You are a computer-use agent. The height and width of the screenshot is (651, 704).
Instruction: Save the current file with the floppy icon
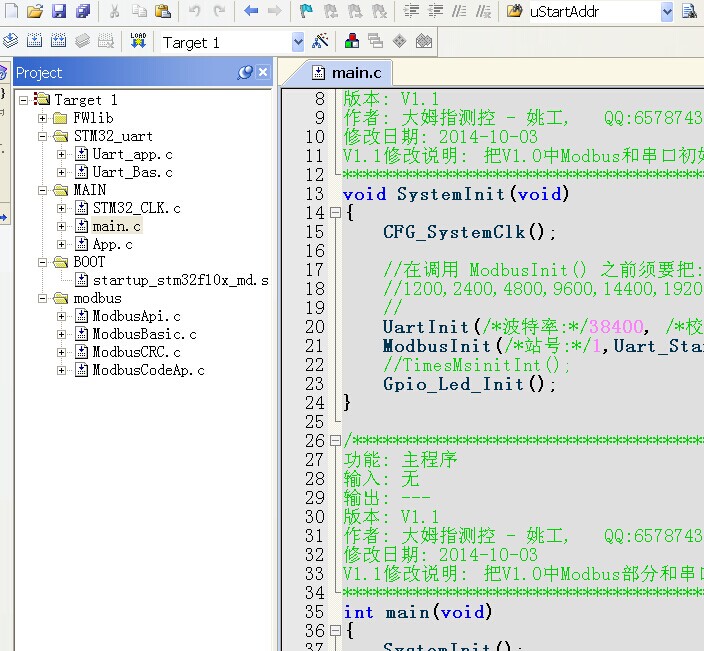pyautogui.click(x=58, y=12)
